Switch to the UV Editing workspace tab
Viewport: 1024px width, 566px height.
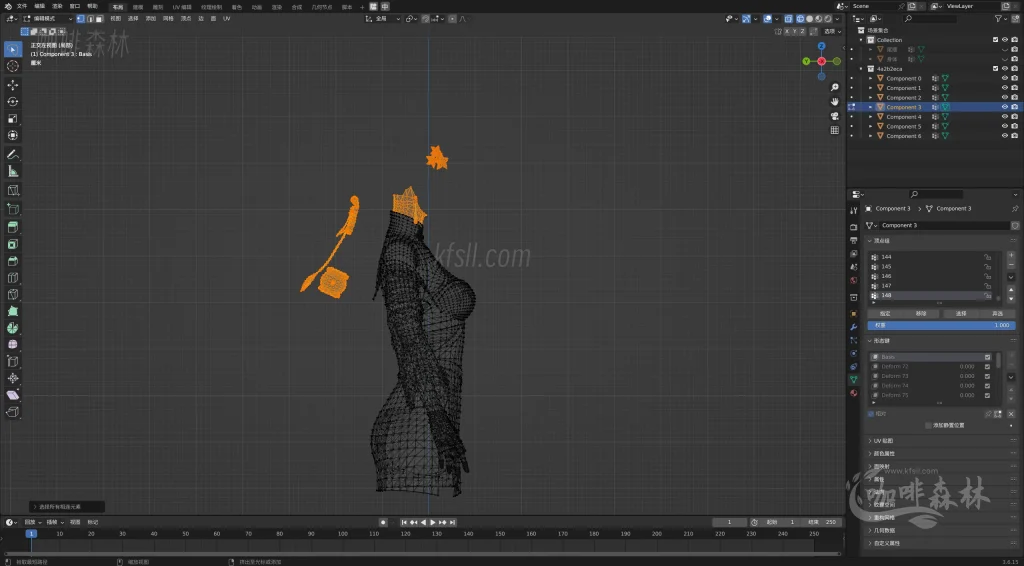click(x=182, y=7)
